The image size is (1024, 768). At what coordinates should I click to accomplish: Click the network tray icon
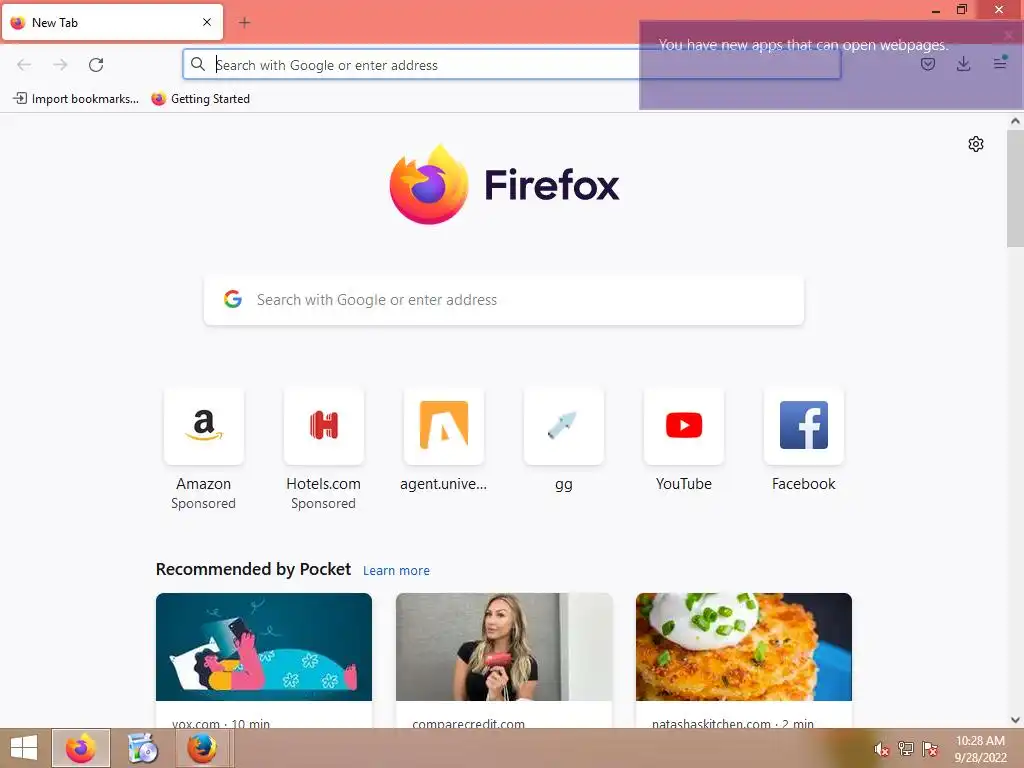point(906,749)
